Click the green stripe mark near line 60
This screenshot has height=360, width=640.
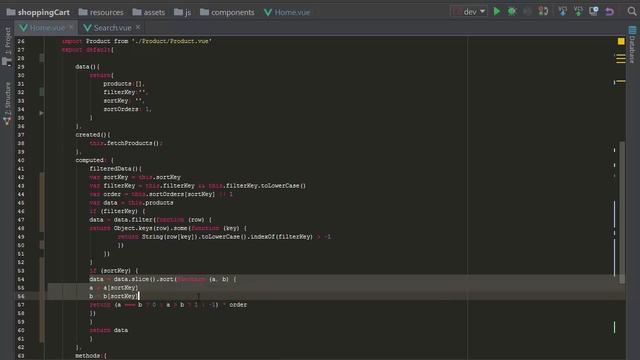[614, 327]
